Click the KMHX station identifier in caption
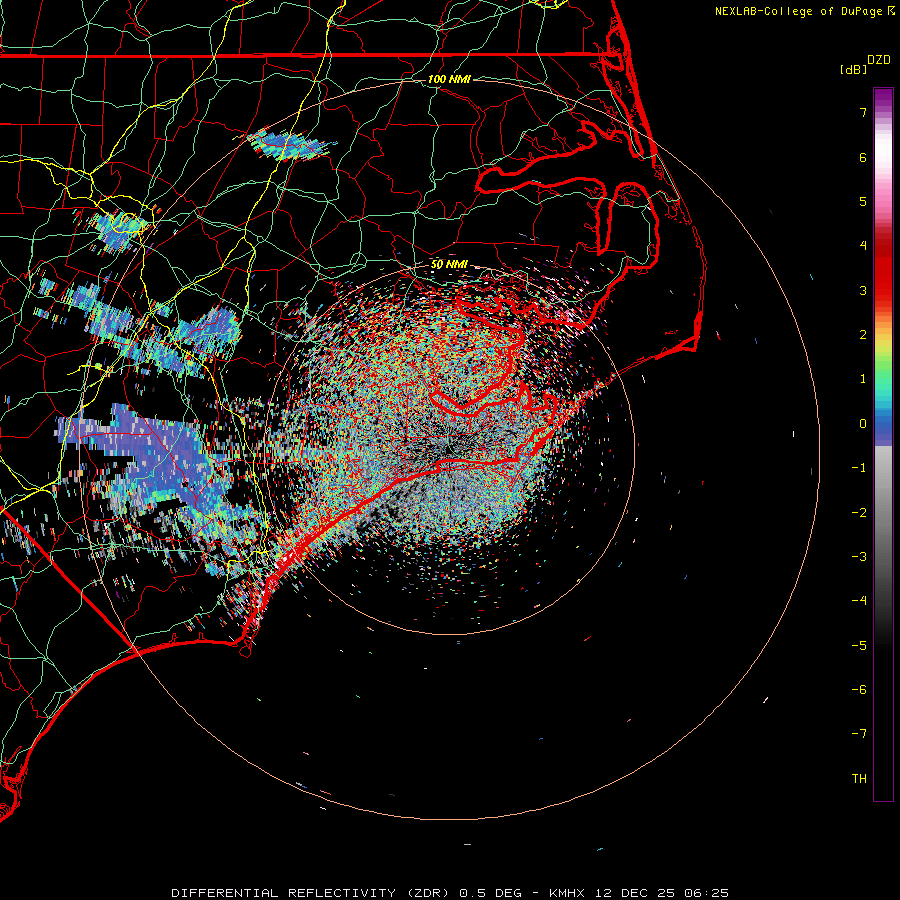 [567, 893]
